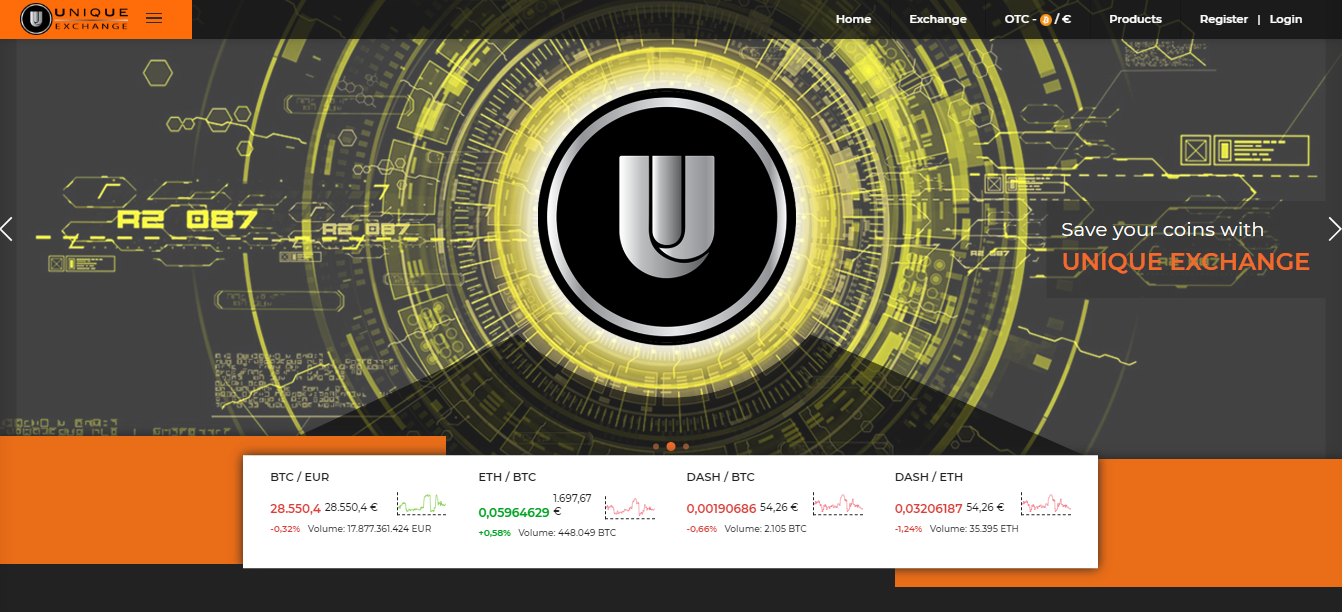1342x612 pixels.
Task: Open the ETH / BTC pair
Action: (x=507, y=477)
